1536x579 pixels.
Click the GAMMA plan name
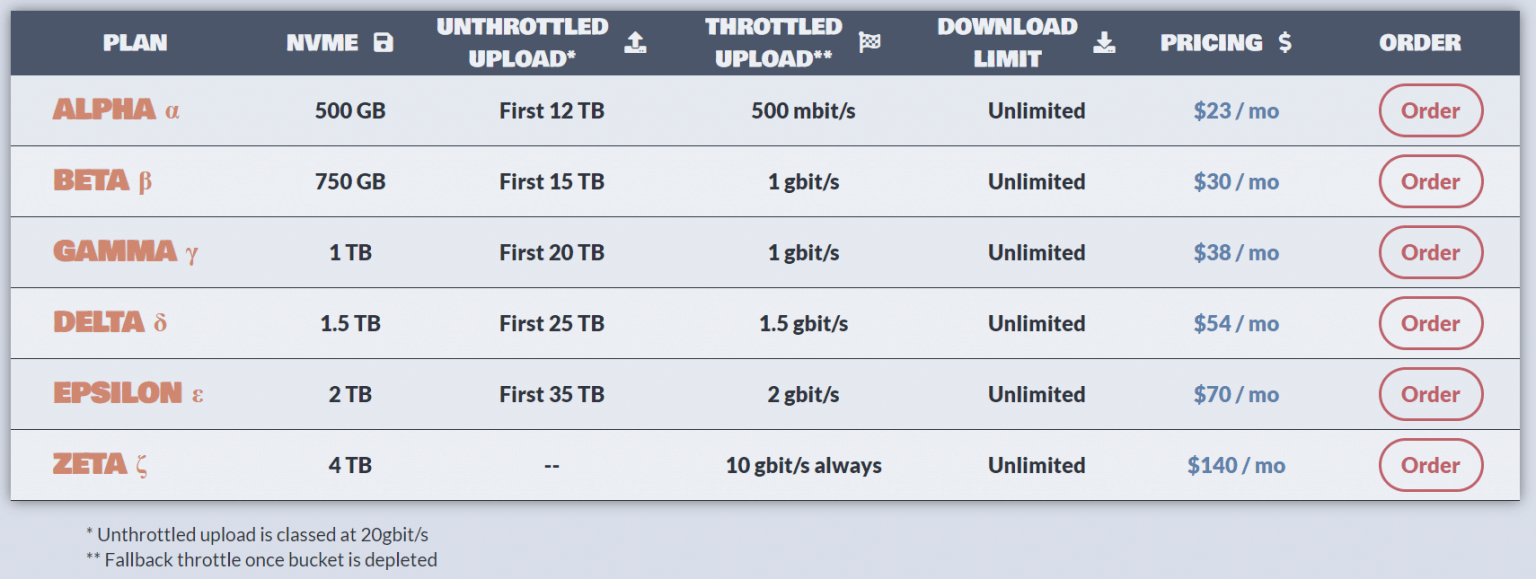click(115, 252)
